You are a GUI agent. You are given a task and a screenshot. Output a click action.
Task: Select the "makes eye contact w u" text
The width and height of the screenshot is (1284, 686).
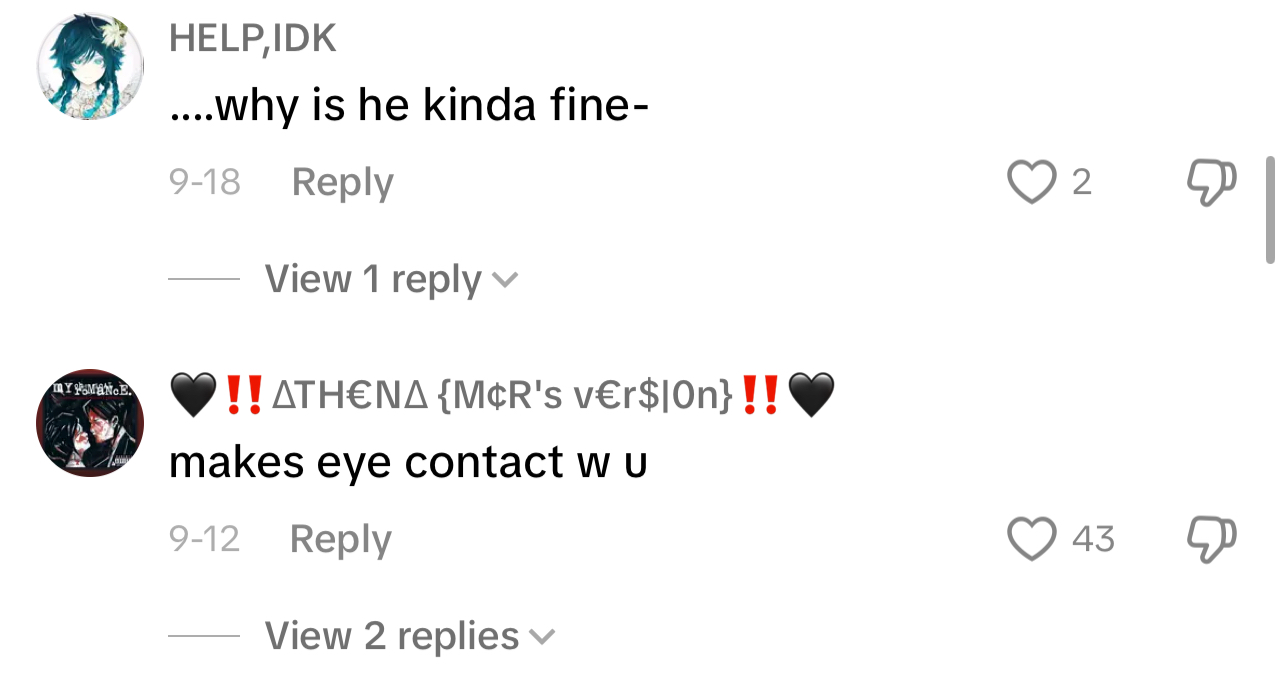(x=408, y=462)
